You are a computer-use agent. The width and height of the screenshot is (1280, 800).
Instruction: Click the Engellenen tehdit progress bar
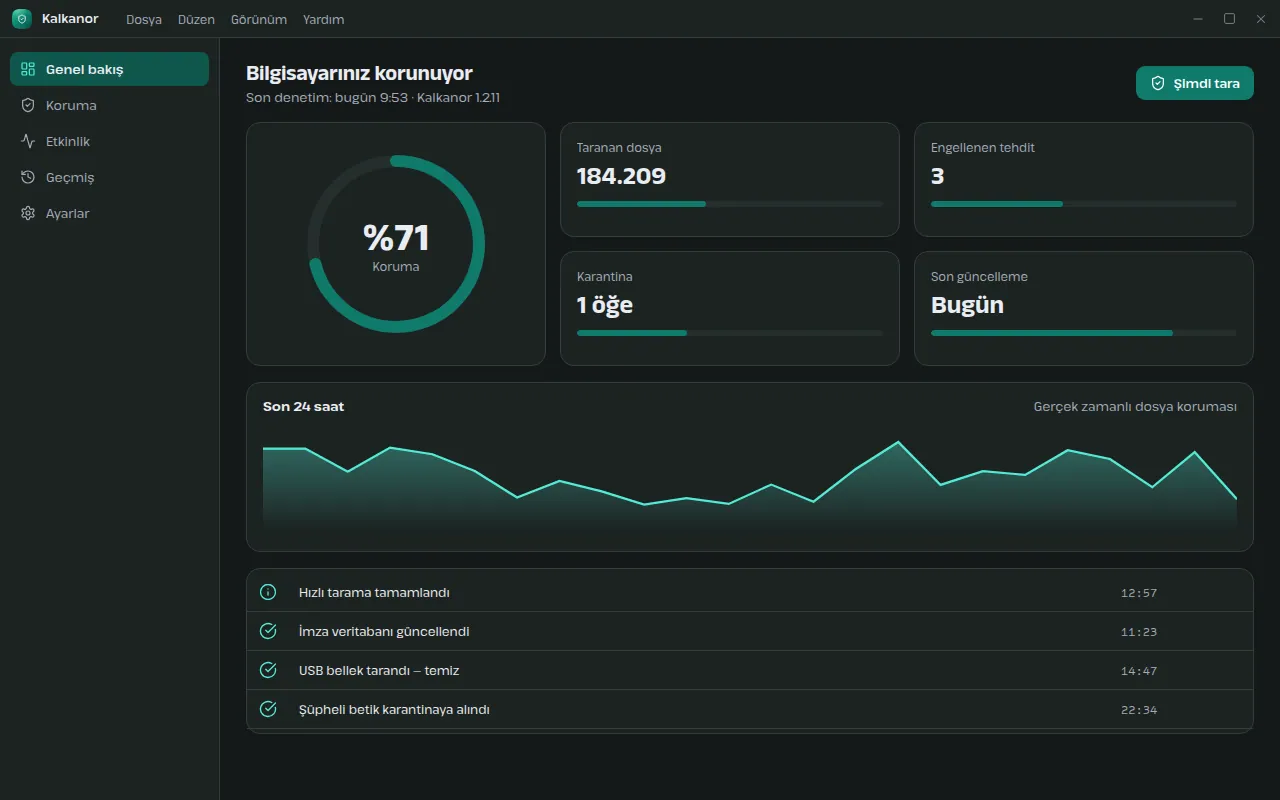click(x=1084, y=204)
